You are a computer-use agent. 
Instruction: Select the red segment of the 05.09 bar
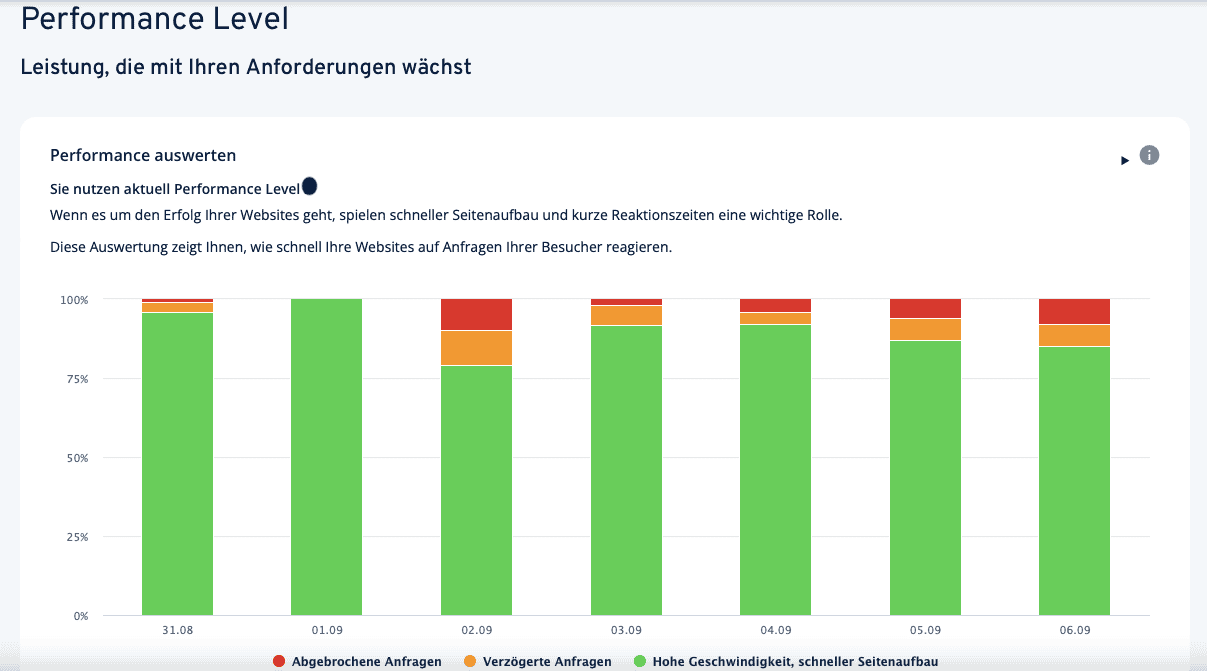[925, 308]
